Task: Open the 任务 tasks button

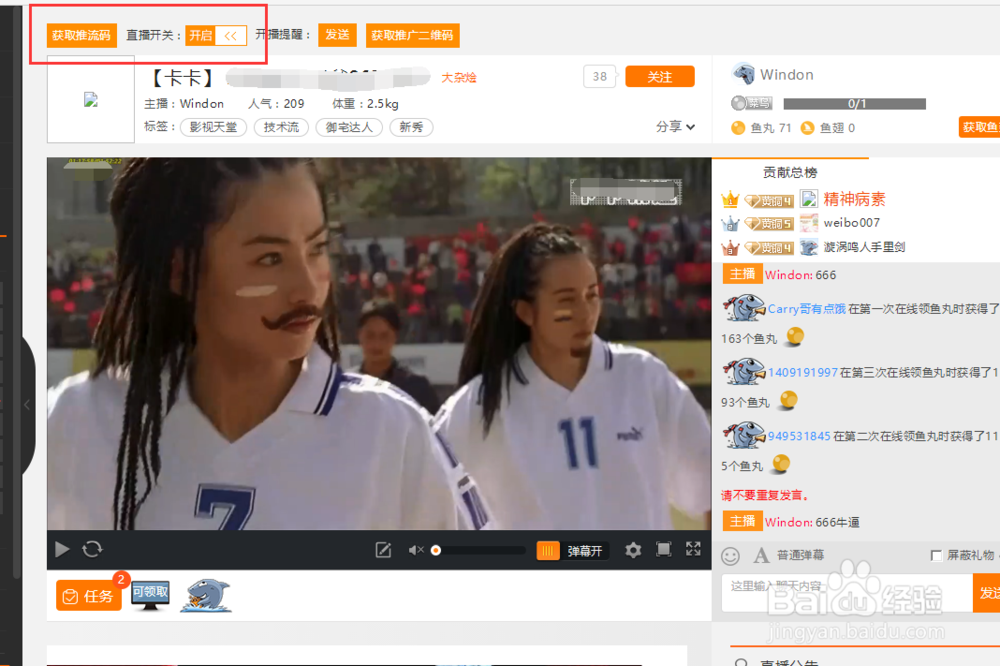Action: (89, 596)
